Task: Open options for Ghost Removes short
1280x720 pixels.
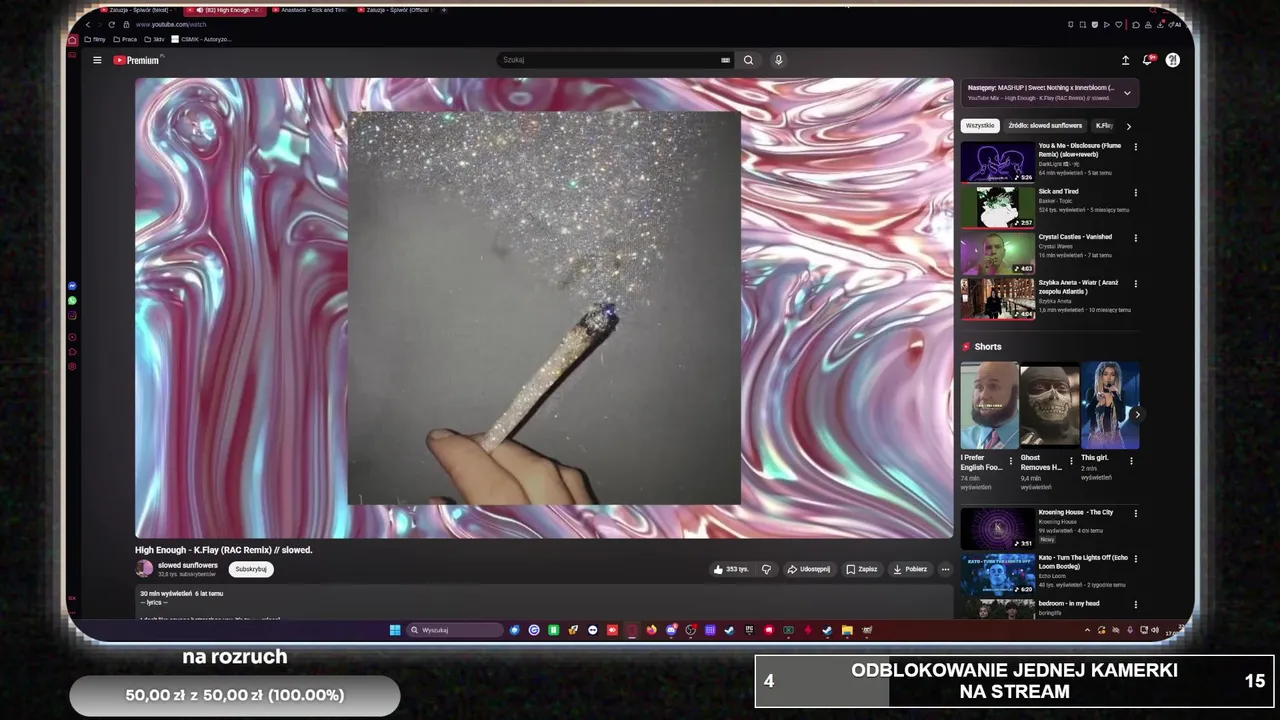Action: pos(1071,461)
